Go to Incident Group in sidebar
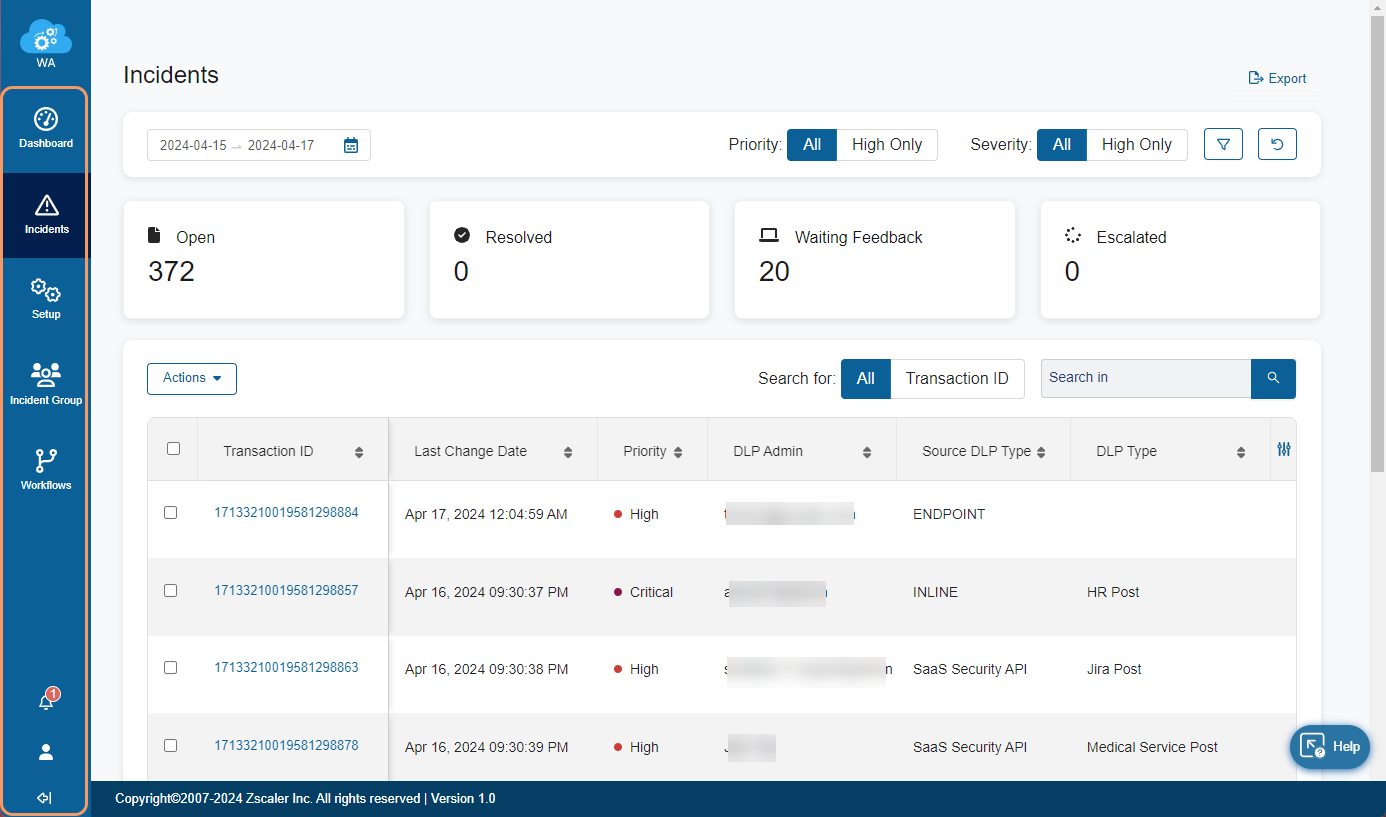The width and height of the screenshot is (1386, 817). coord(46,384)
